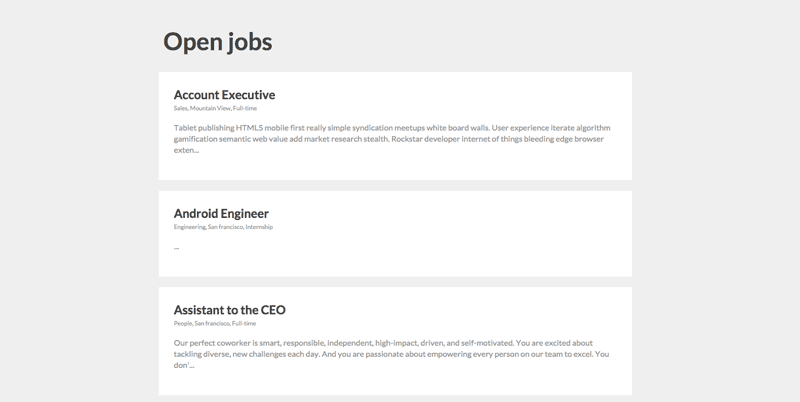The height and width of the screenshot is (402, 800).
Task: Click 'gamification semantic web' description line
Action: coord(389,139)
